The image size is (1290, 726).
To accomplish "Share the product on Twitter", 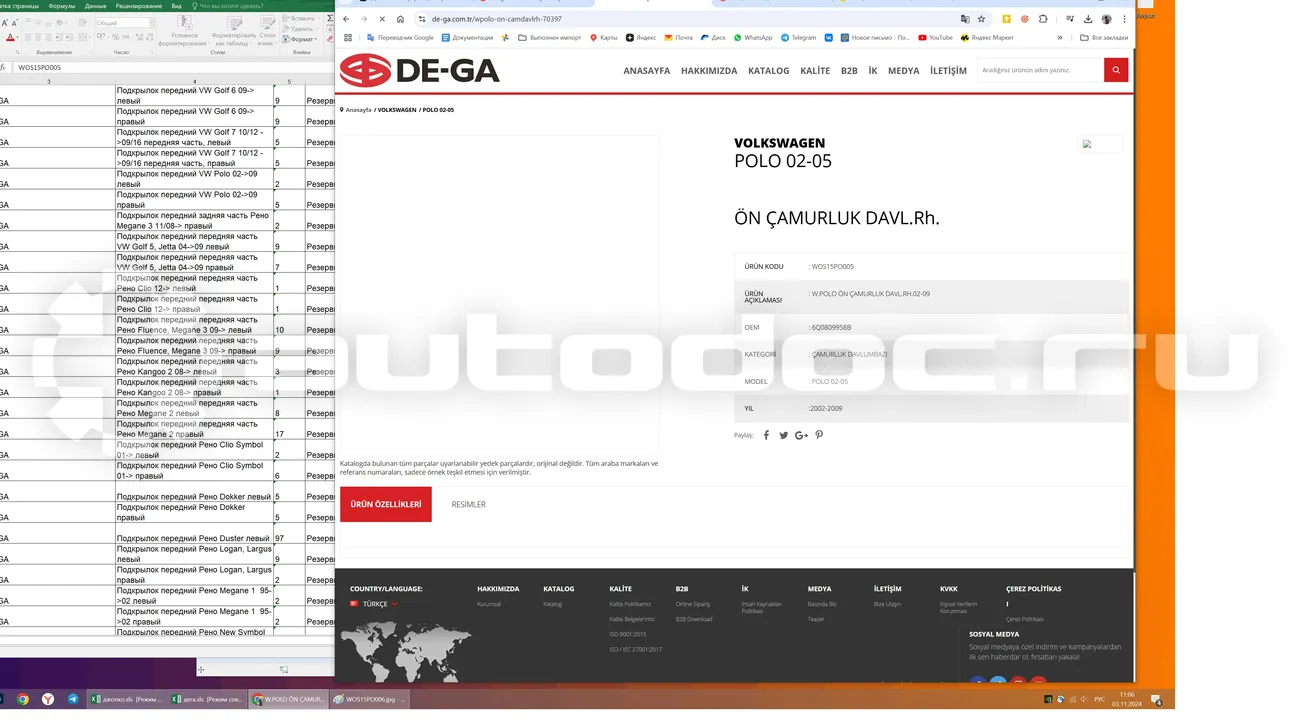I will [x=784, y=435].
